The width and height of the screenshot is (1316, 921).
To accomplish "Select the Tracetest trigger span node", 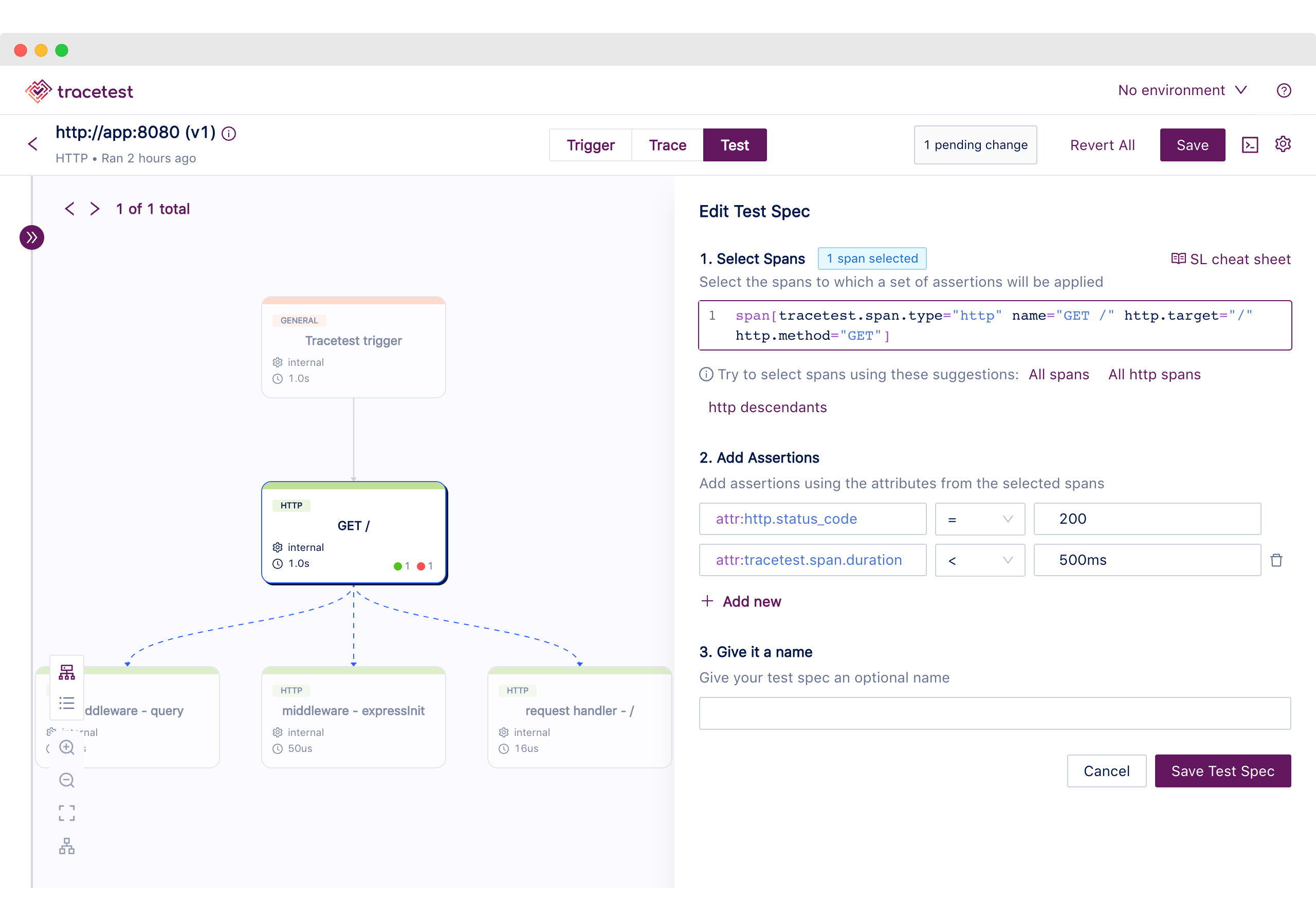I will (x=353, y=347).
